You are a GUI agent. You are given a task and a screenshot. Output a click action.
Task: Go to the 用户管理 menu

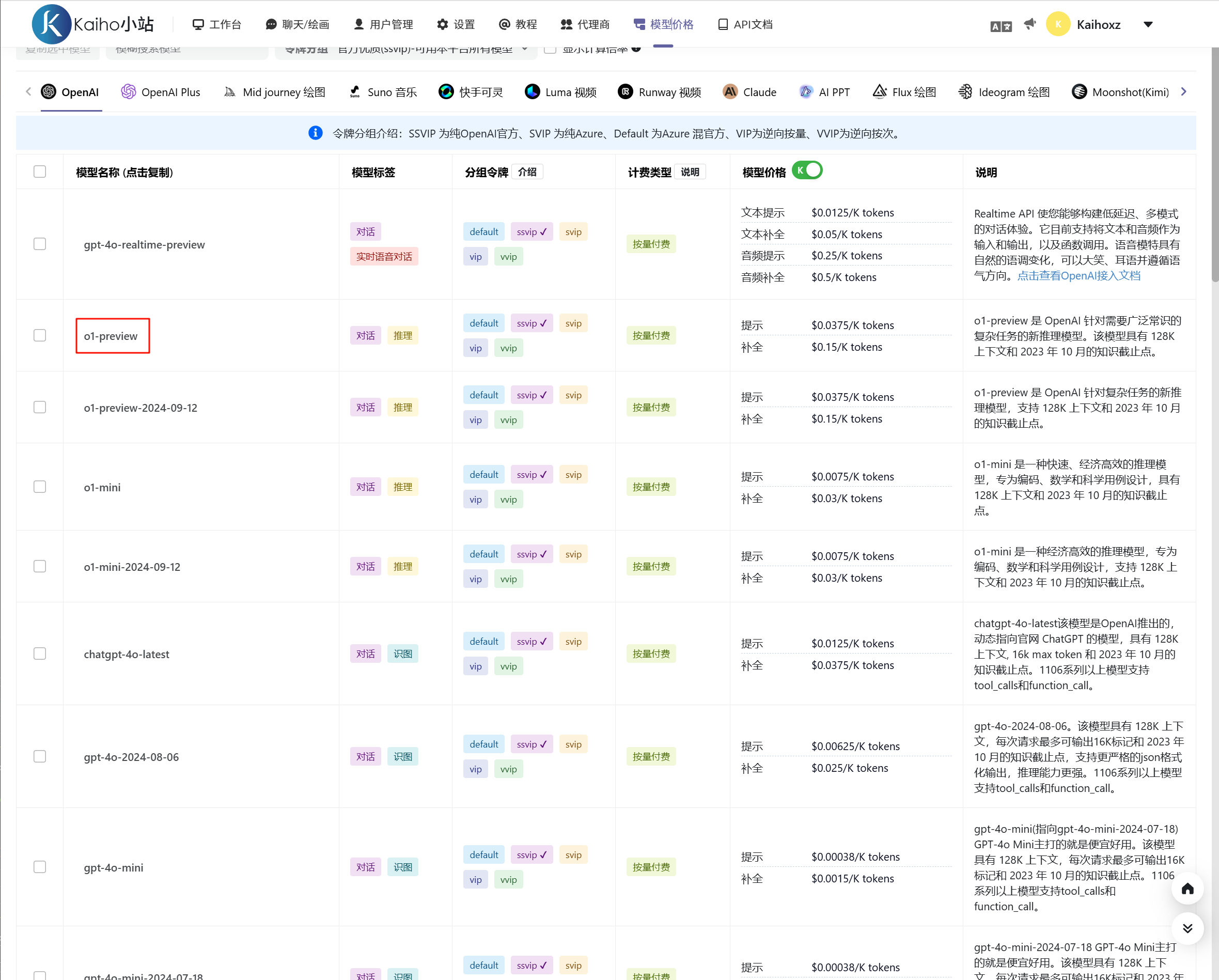tap(383, 24)
